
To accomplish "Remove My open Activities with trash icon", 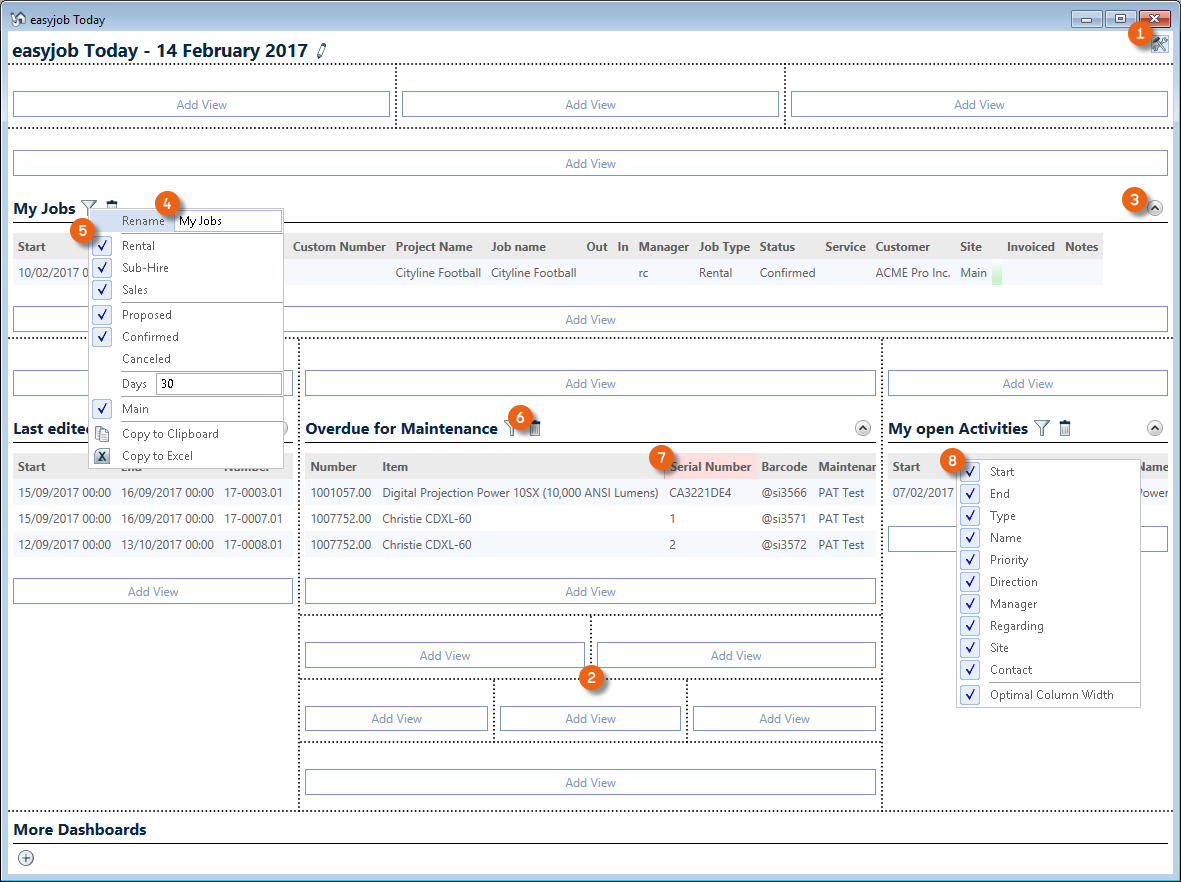I will (1065, 428).
